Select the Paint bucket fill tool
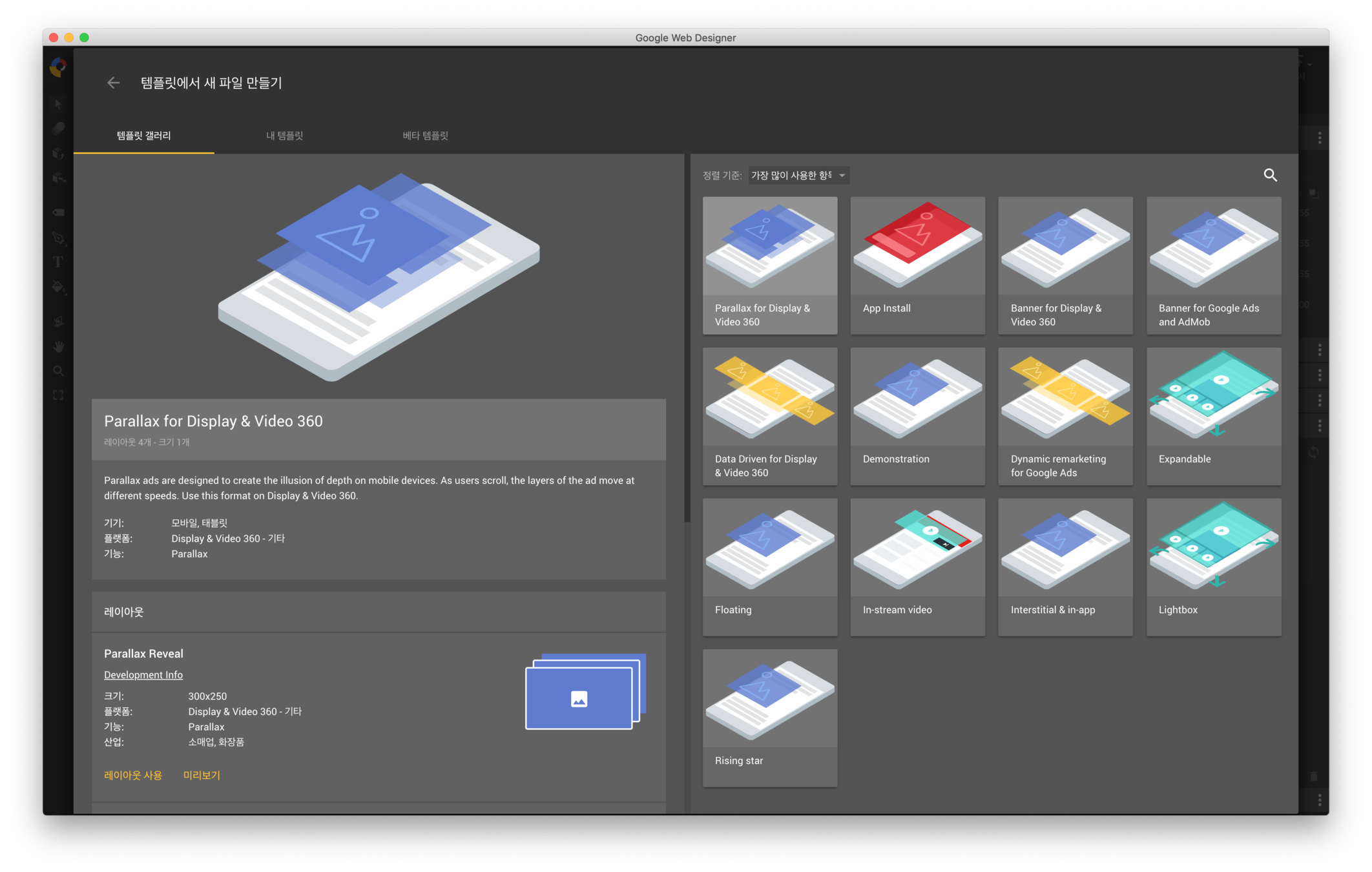 [58, 287]
